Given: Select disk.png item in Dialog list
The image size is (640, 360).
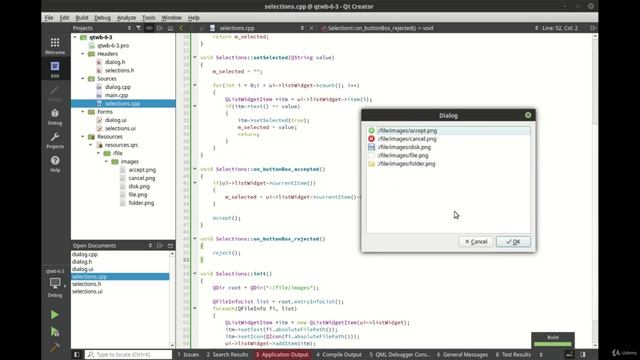Looking at the screenshot, I should [449, 147].
